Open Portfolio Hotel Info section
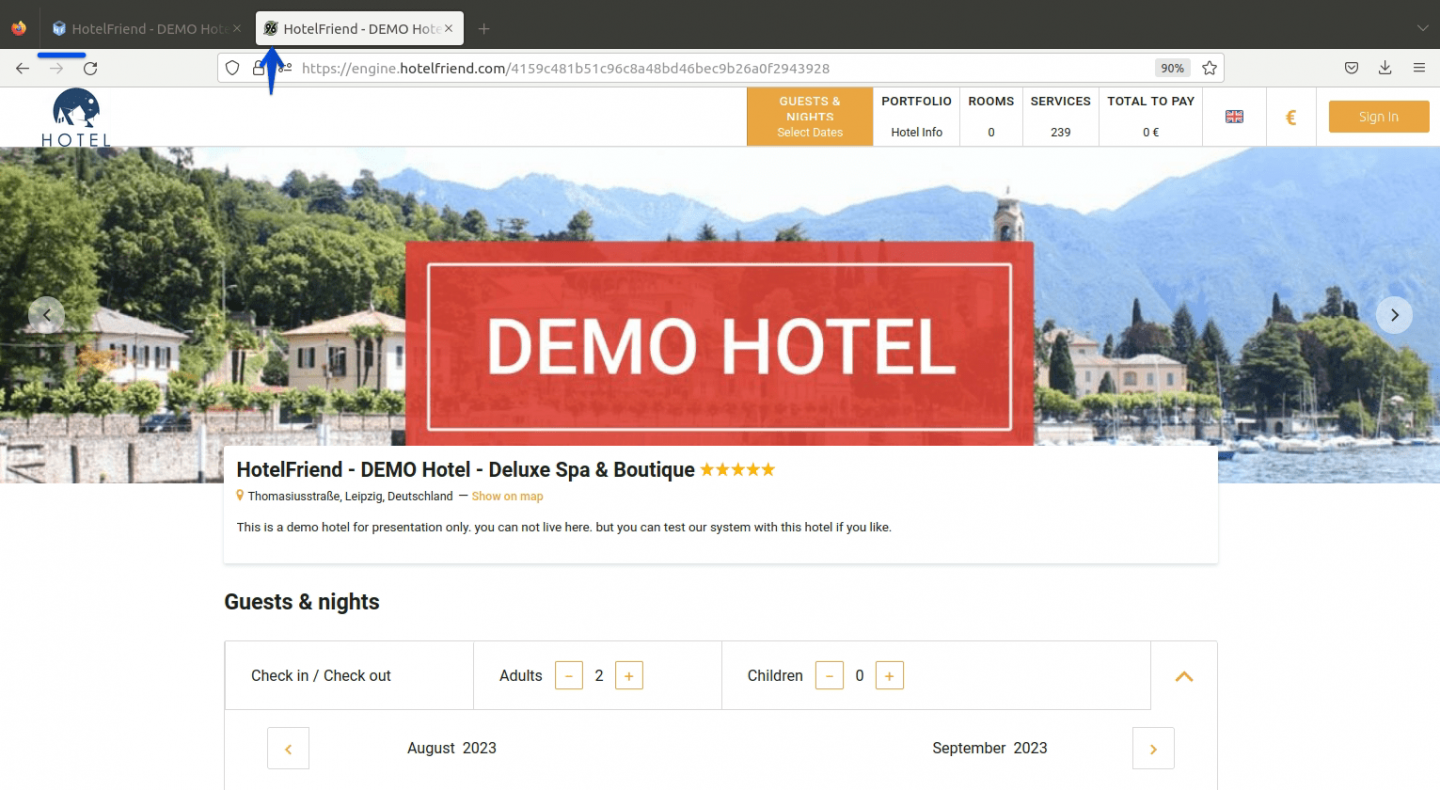Screen dimensions: 1440x790 (916, 117)
